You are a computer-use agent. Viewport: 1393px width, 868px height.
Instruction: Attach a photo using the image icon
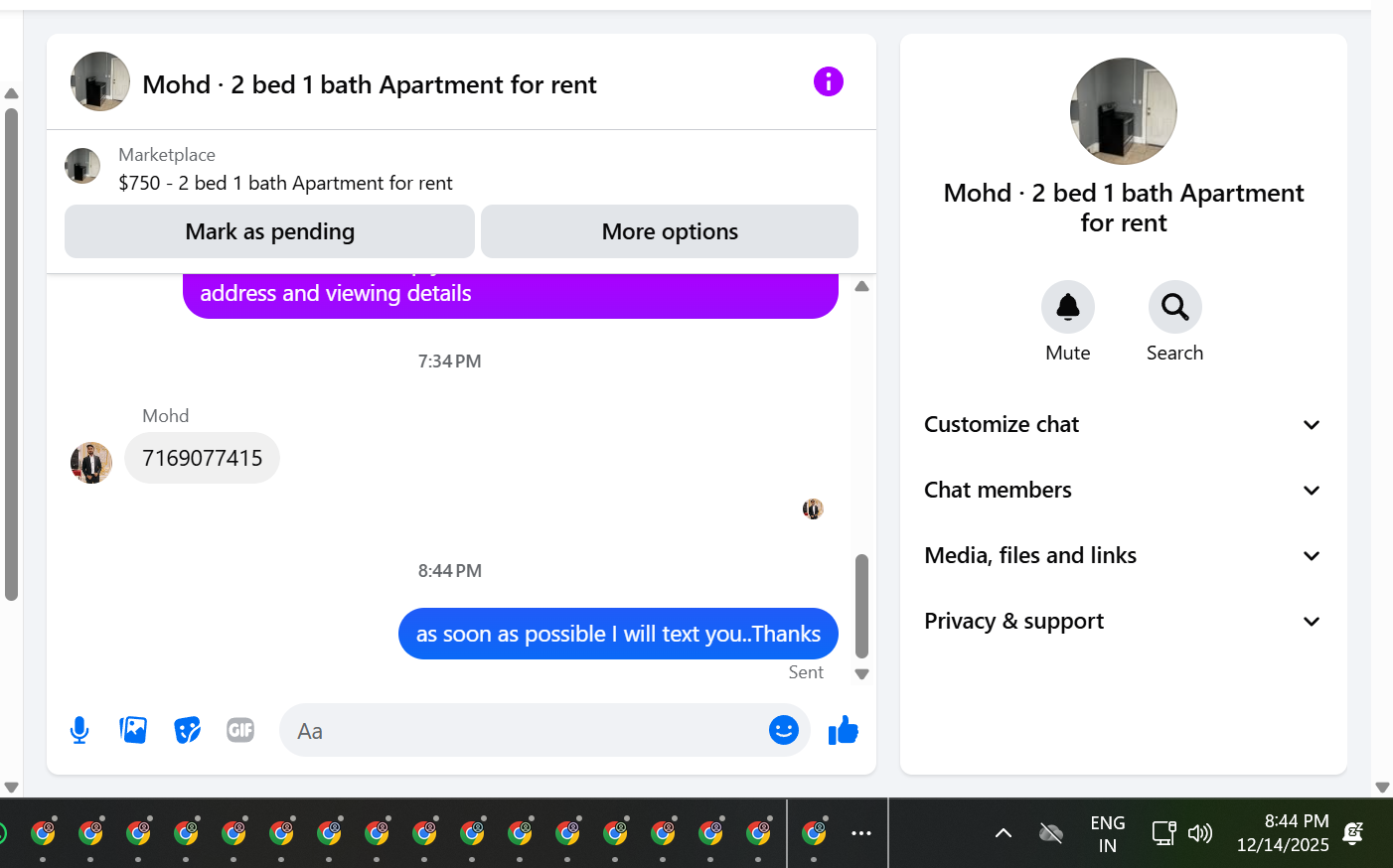(133, 731)
